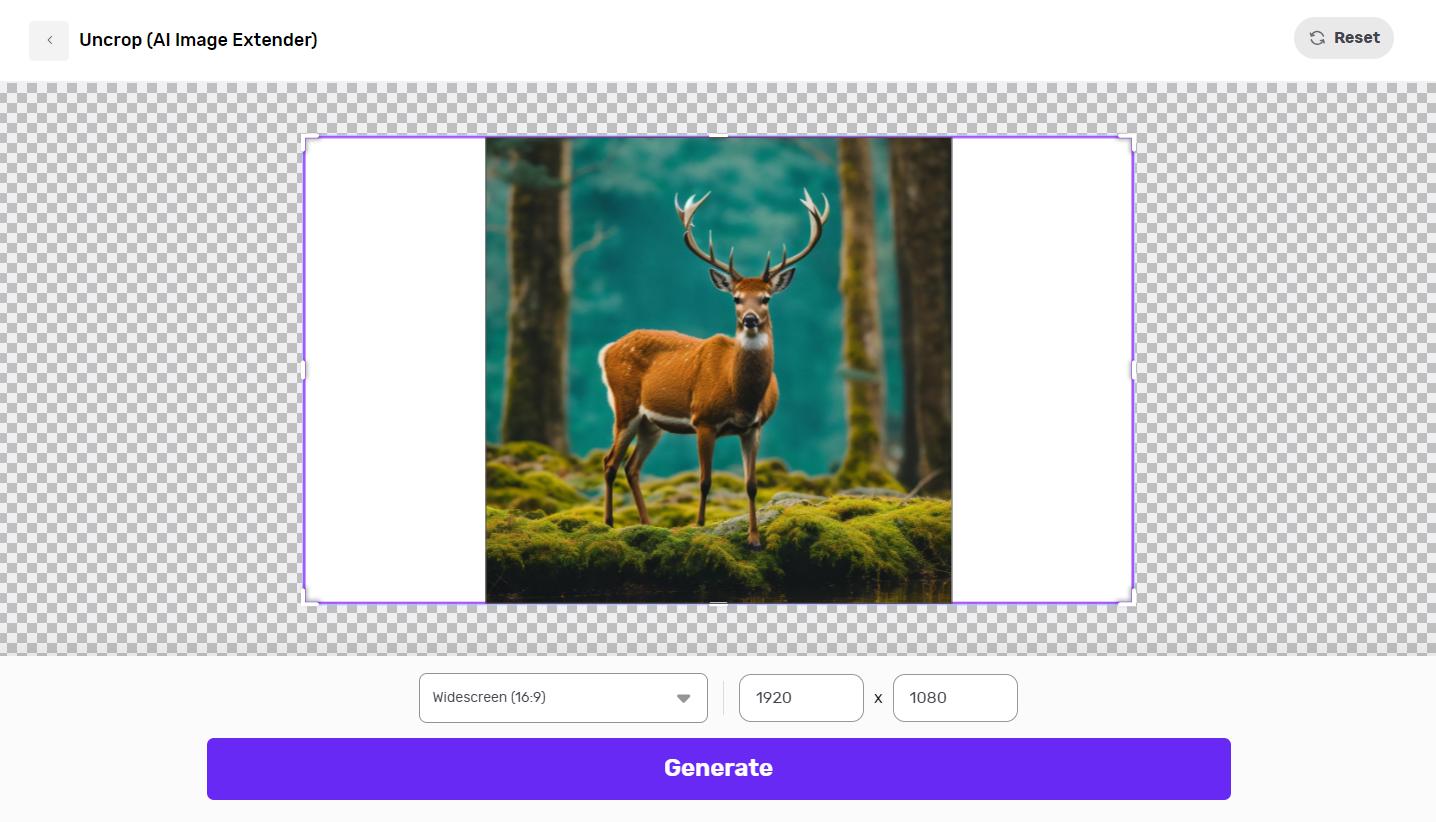Image resolution: width=1436 pixels, height=822 pixels.
Task: Click the Reset refresh icon
Action: tap(1317, 38)
